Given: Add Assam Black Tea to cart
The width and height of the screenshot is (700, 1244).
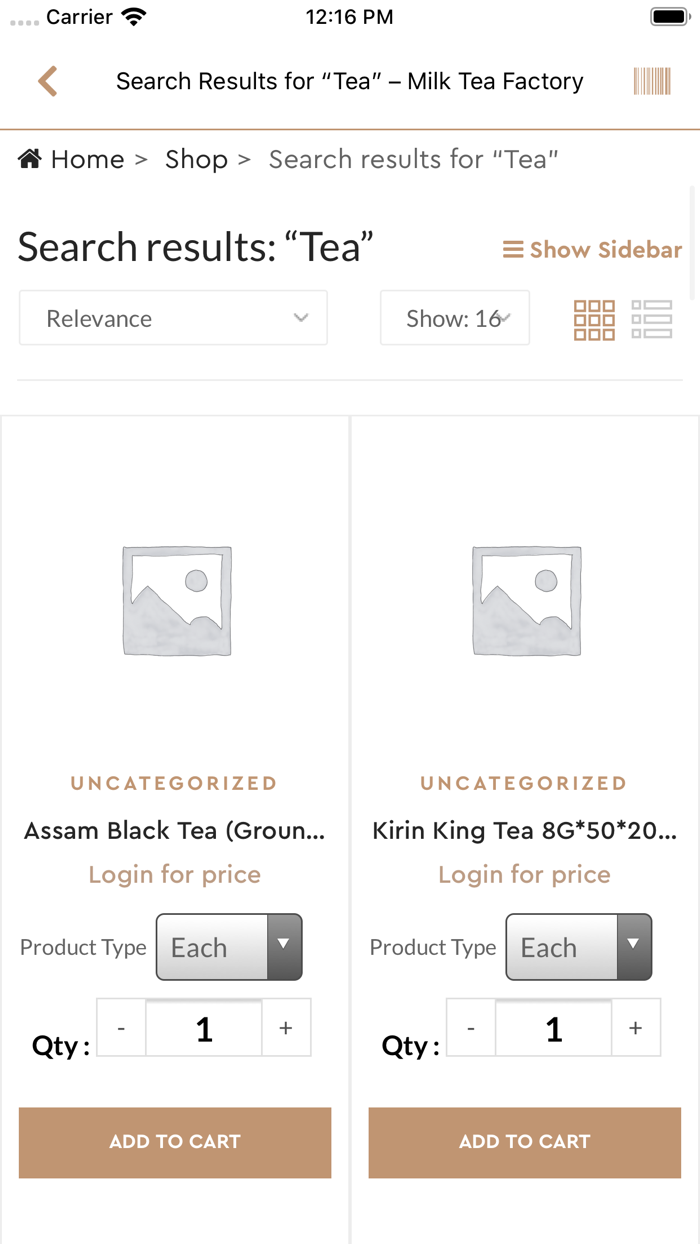Looking at the screenshot, I should click(175, 1142).
